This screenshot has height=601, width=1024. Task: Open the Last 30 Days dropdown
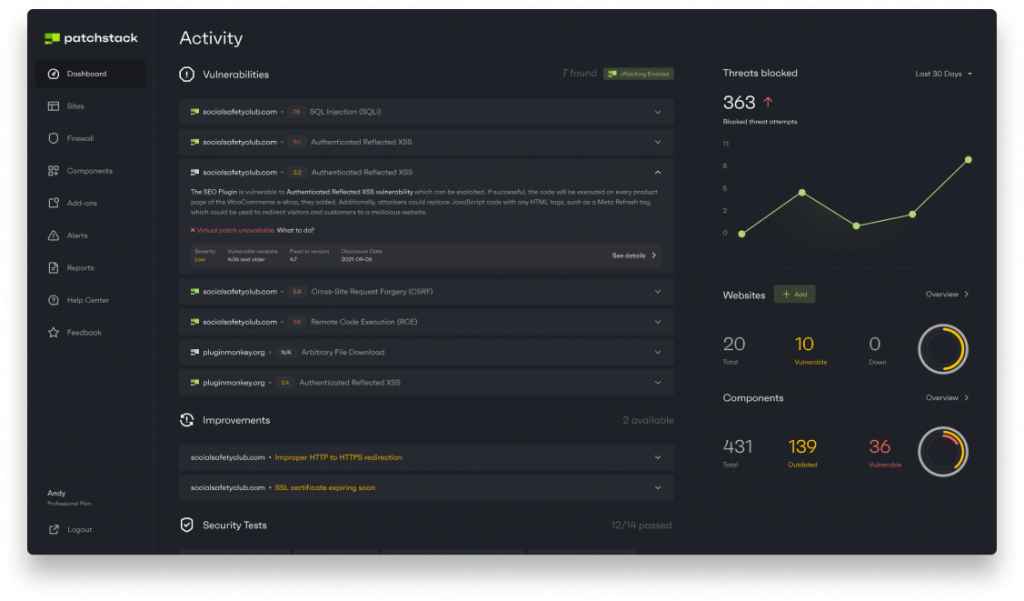tap(944, 74)
